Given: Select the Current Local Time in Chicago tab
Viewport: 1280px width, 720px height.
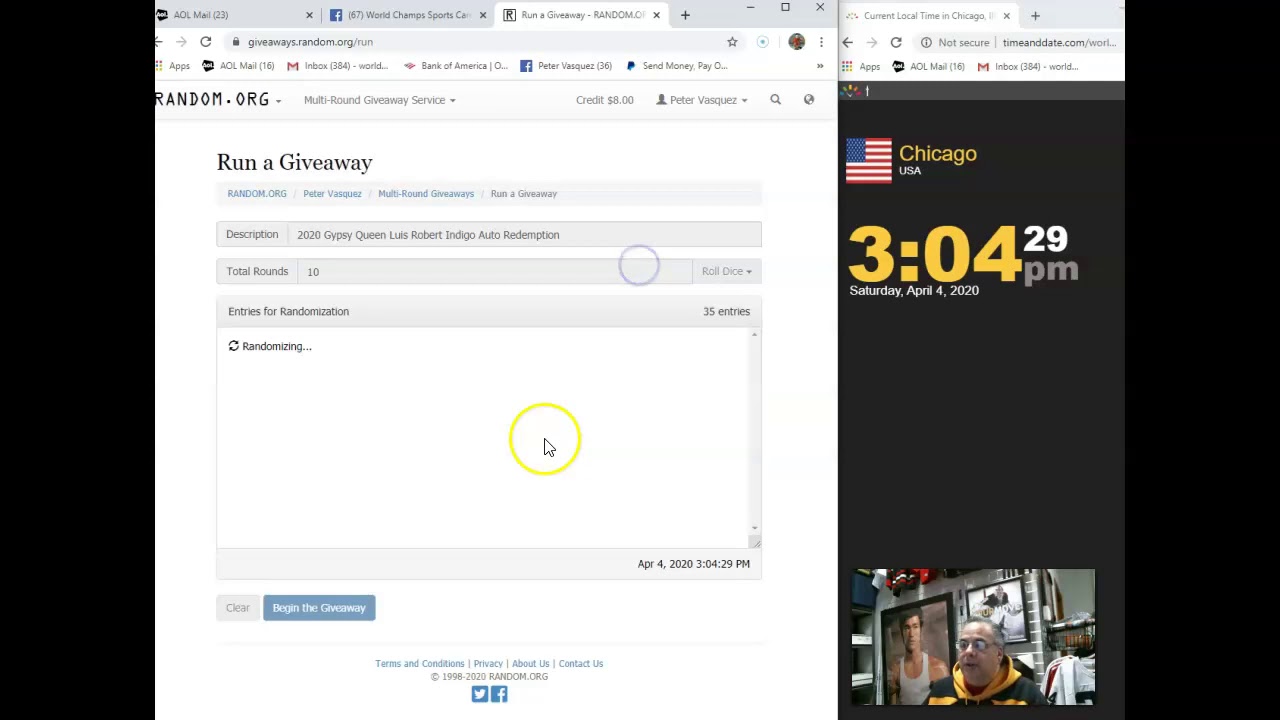Looking at the screenshot, I should pos(927,16).
